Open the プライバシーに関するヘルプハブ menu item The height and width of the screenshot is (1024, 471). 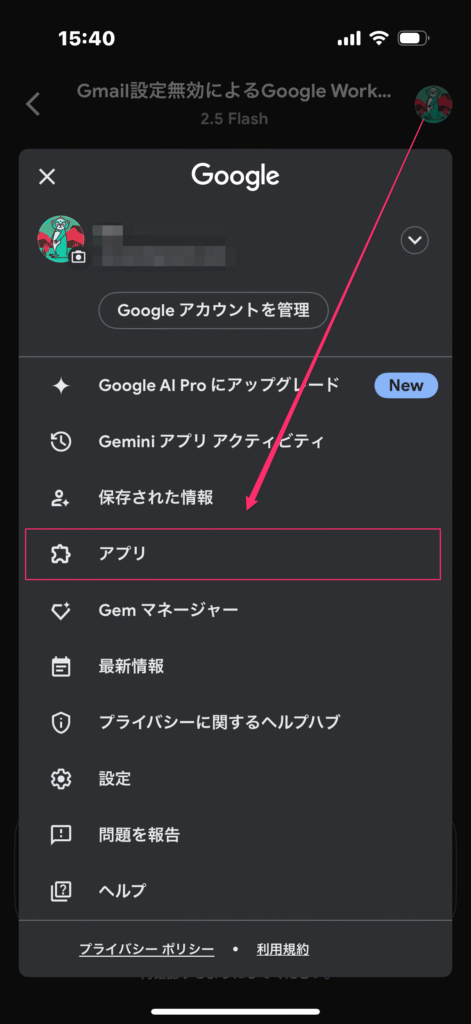[x=233, y=722]
